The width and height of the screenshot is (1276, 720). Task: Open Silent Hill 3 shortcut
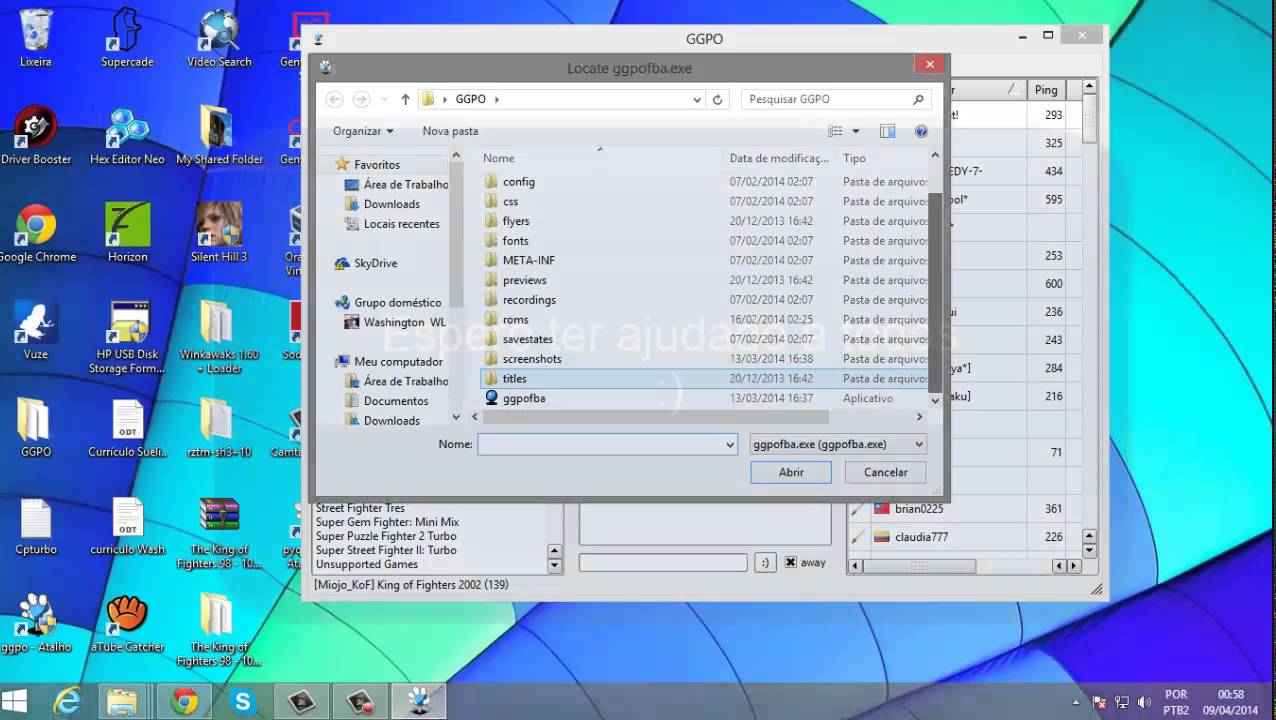219,234
